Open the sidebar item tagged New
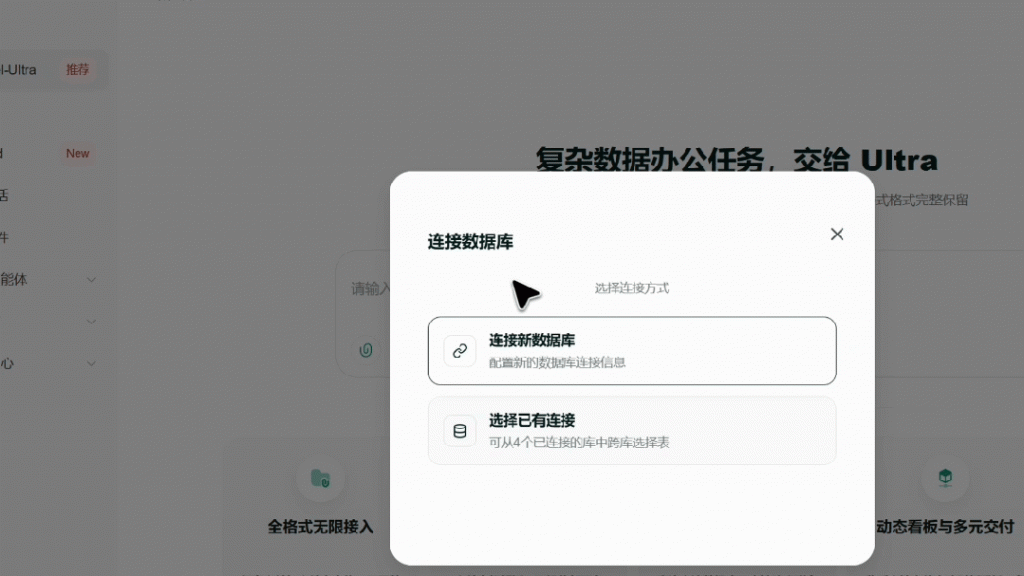Viewport: 1024px width, 576px height. click(x=49, y=153)
